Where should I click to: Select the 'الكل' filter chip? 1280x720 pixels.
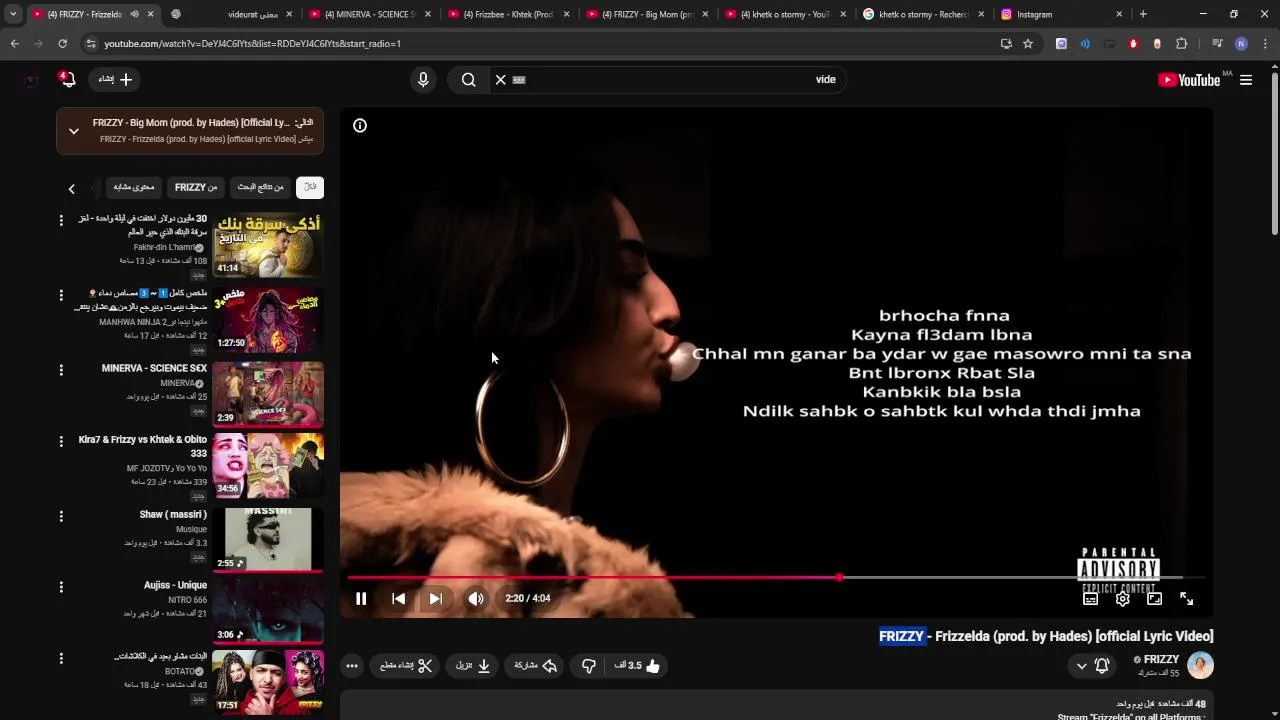(x=310, y=187)
